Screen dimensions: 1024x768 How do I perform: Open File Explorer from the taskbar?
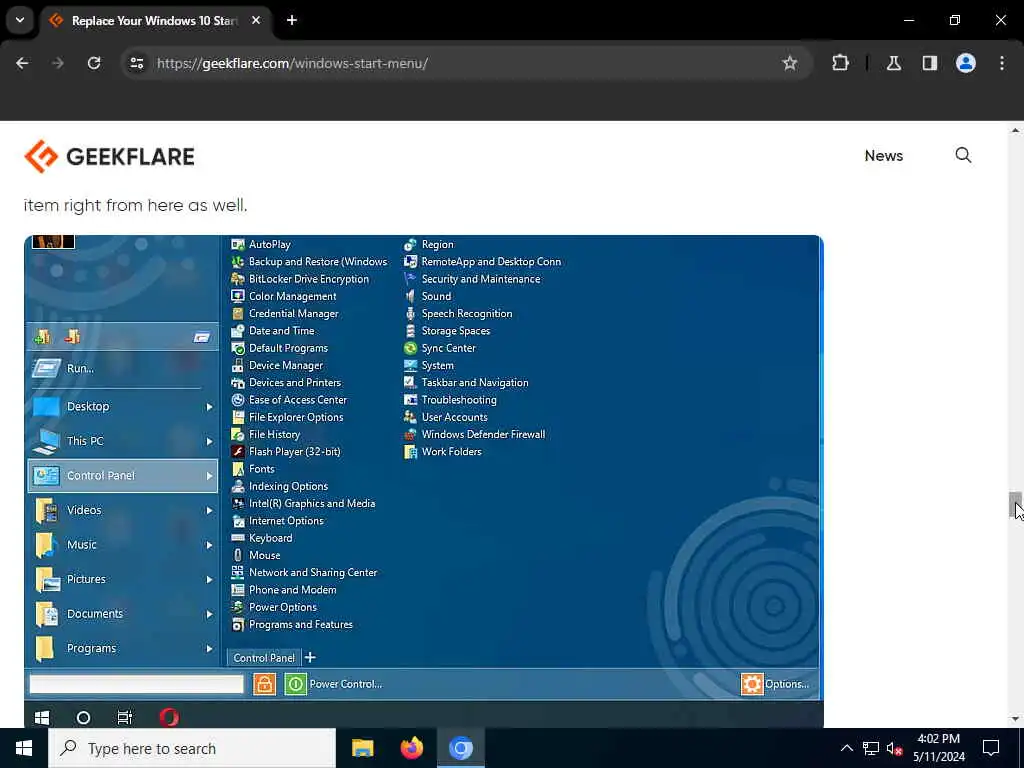coord(362,748)
